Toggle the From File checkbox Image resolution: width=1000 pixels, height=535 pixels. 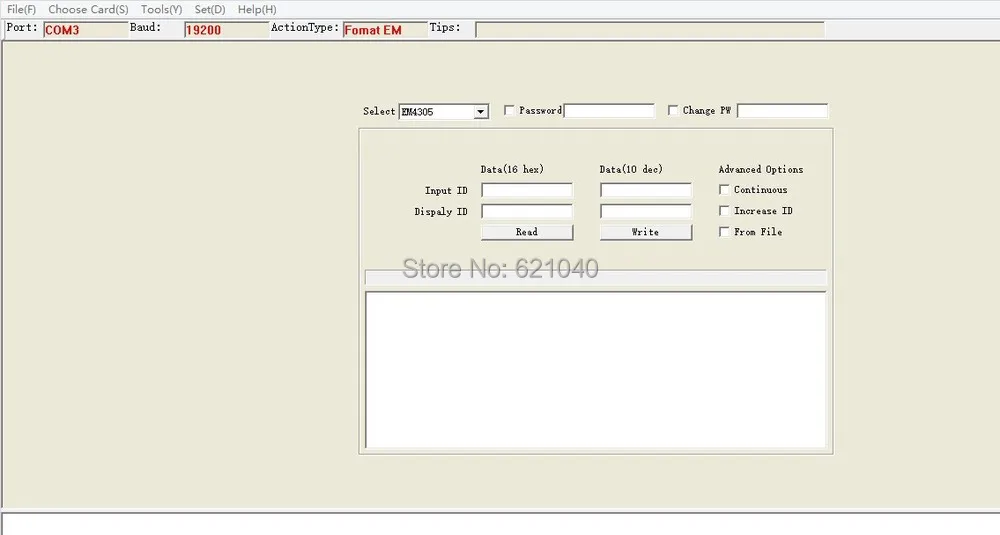724,231
